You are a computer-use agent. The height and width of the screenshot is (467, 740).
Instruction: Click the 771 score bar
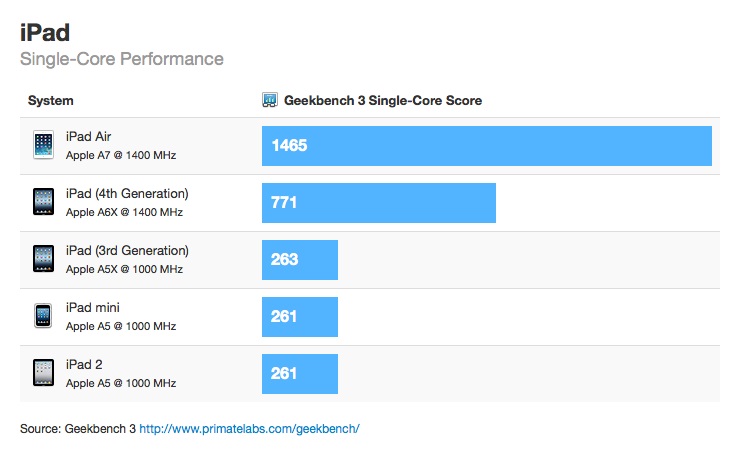tap(379, 202)
